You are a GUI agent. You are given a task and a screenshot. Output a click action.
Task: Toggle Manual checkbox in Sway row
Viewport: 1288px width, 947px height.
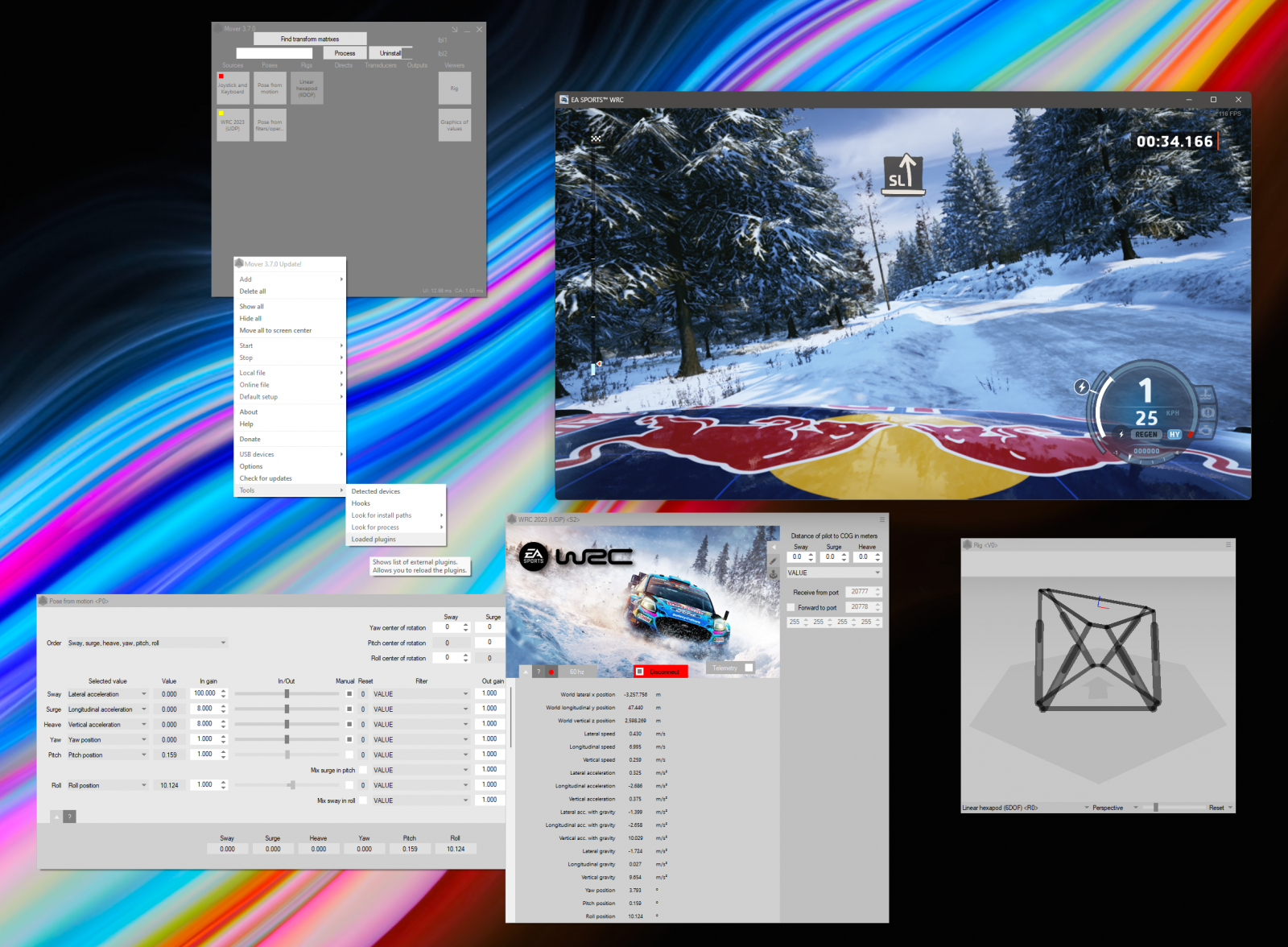[349, 693]
